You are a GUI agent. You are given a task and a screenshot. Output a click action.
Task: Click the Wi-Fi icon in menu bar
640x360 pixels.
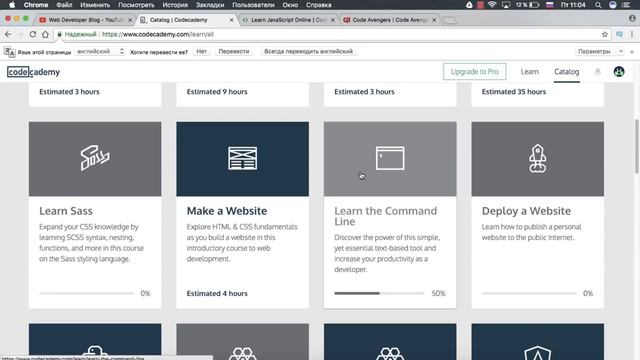pos(492,5)
